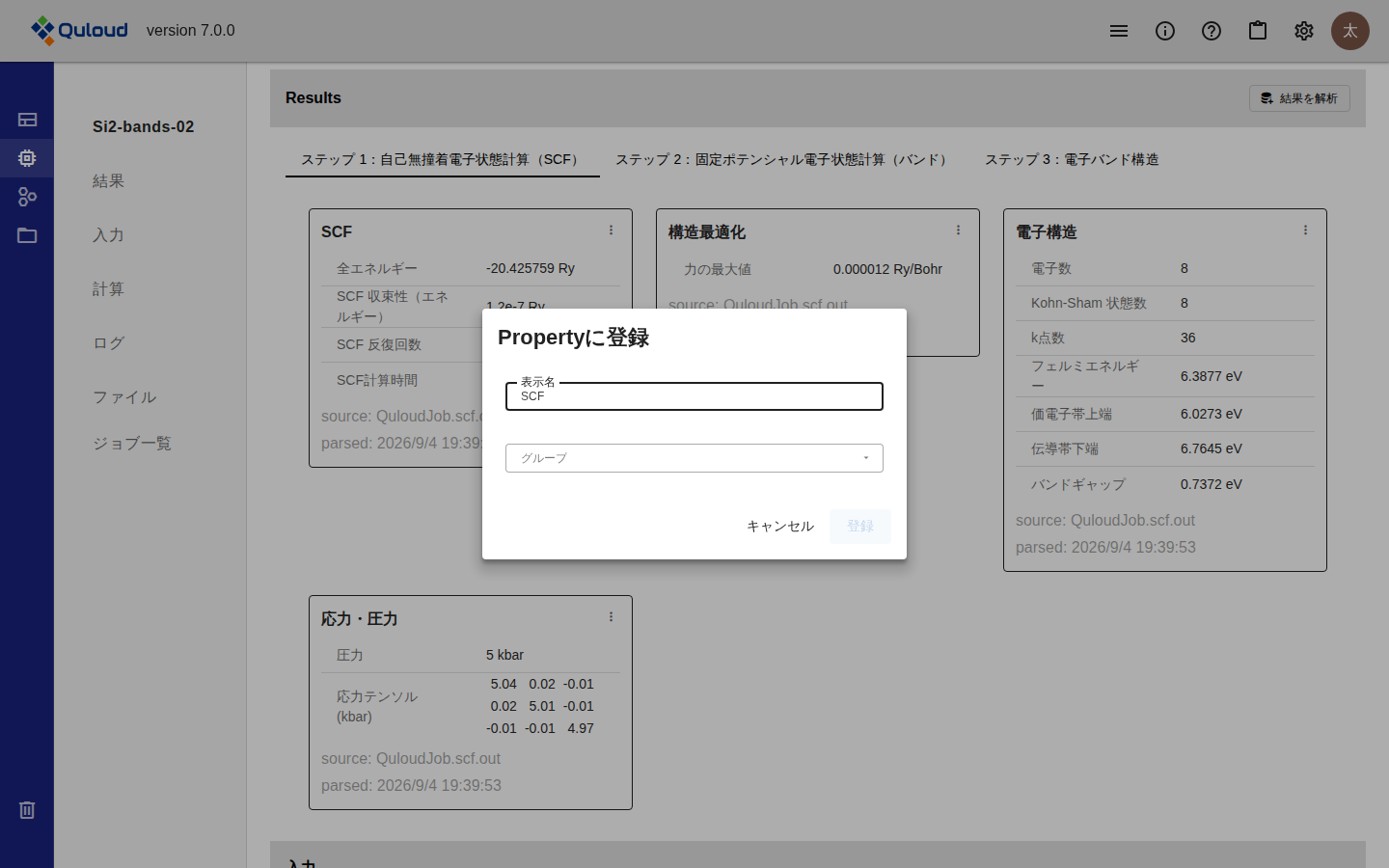Go to 入力 in side menu

coord(108,235)
